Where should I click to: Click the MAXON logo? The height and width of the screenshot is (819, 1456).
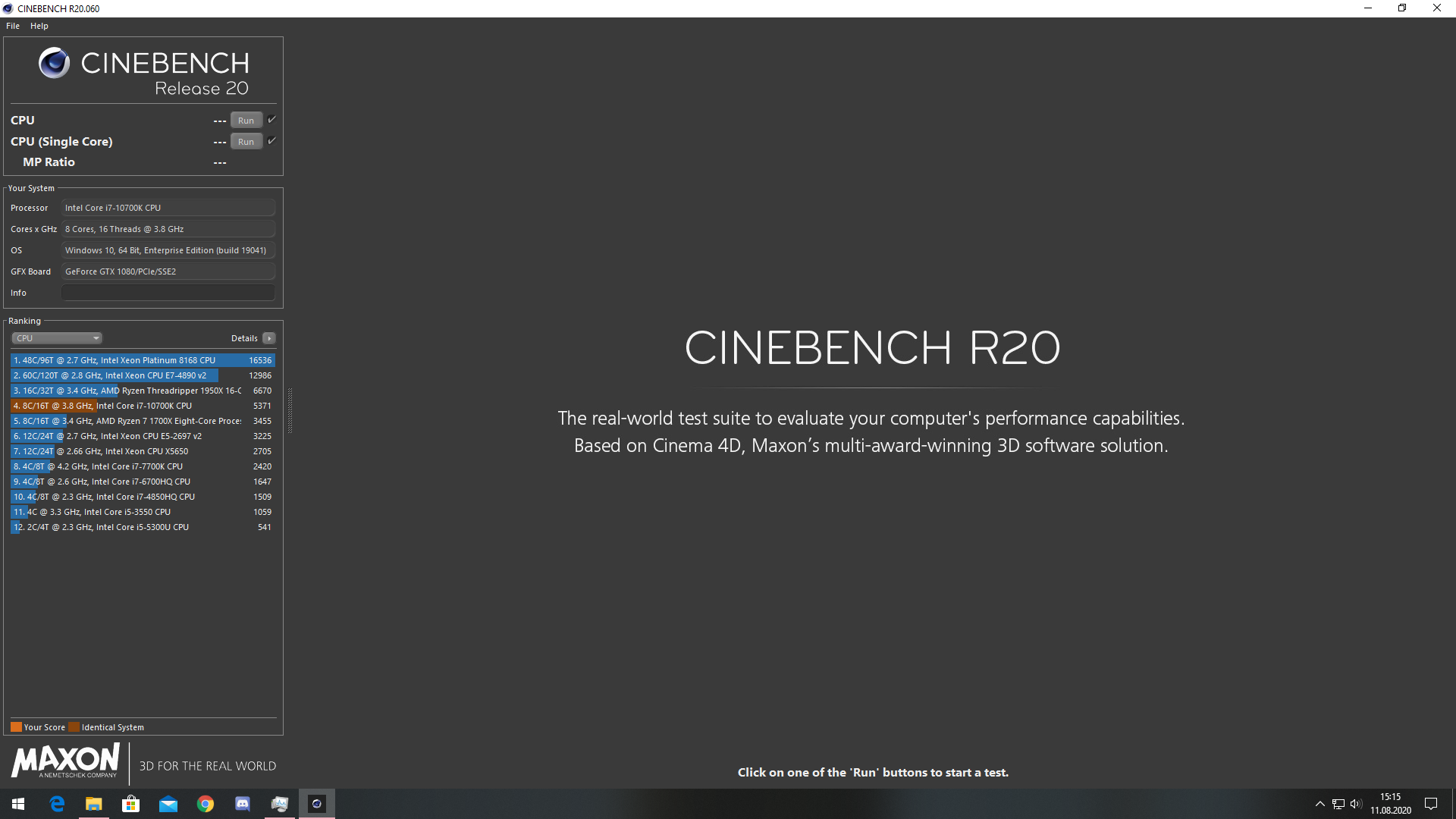[x=65, y=761]
